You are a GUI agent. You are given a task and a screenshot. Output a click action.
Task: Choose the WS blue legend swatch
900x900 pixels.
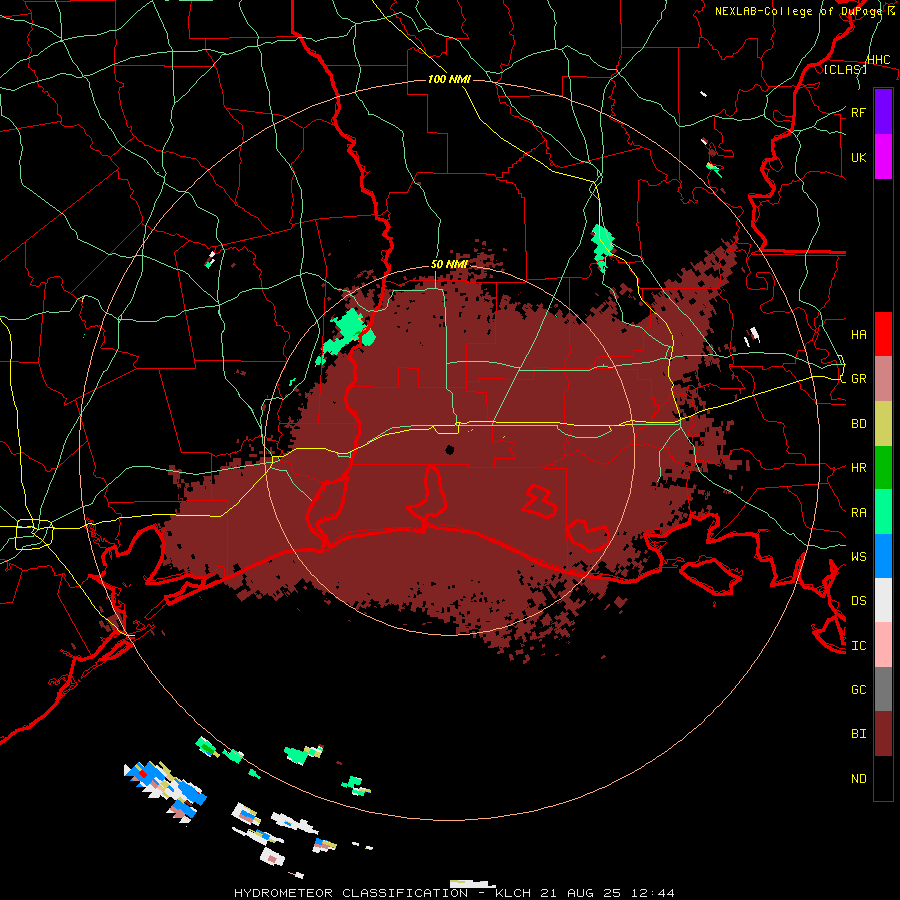coord(883,556)
